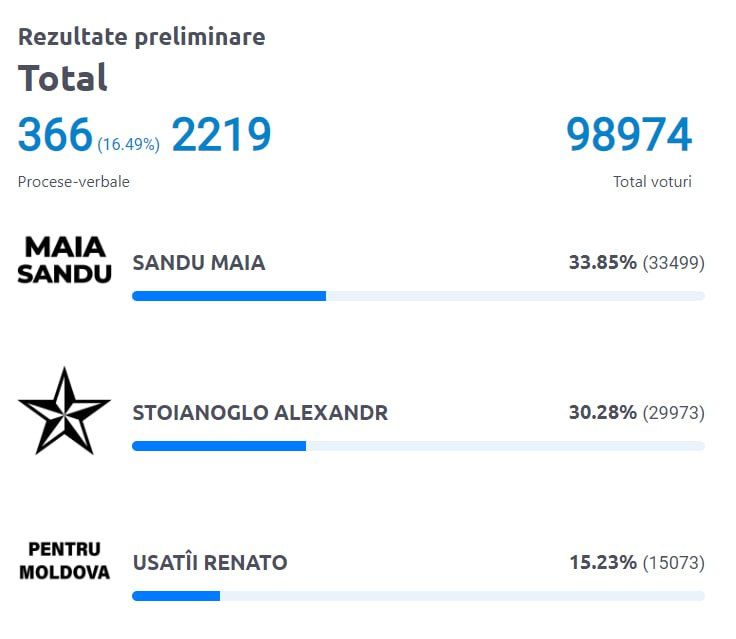
Task: Click Stoianoglo's 30.28% vote share
Action: click(602, 413)
